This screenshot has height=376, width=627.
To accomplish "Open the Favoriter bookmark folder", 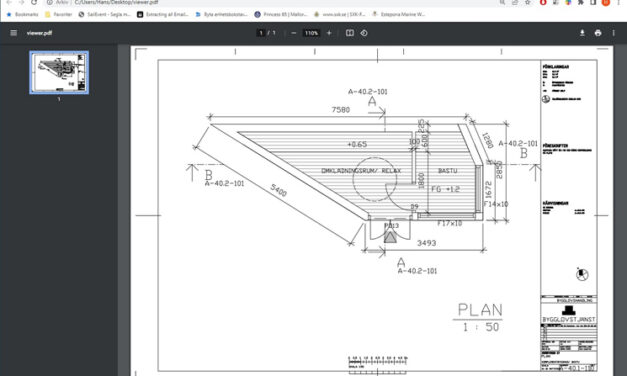I will click(59, 14).
